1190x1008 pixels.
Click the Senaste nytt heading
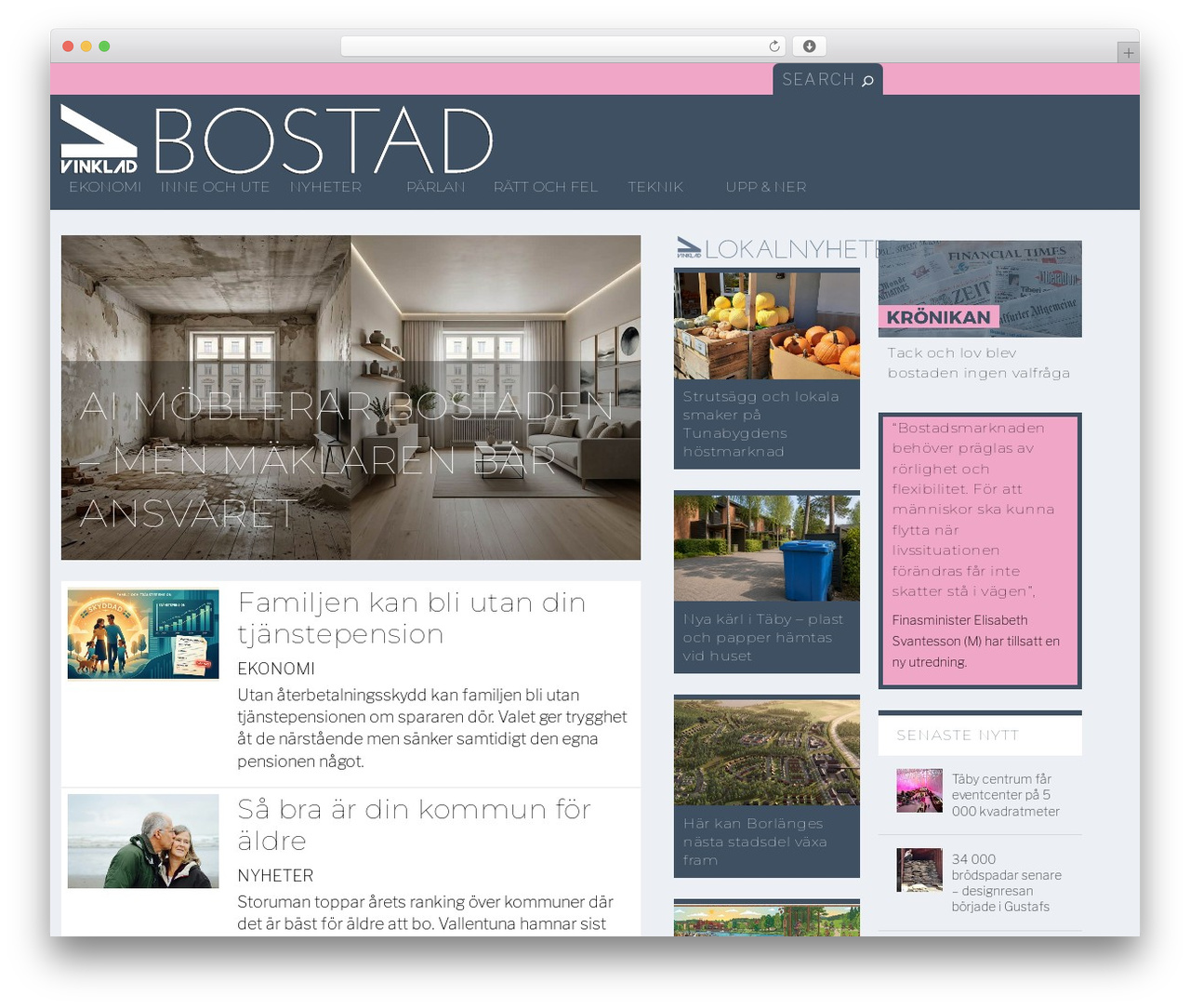pyautogui.click(x=958, y=736)
